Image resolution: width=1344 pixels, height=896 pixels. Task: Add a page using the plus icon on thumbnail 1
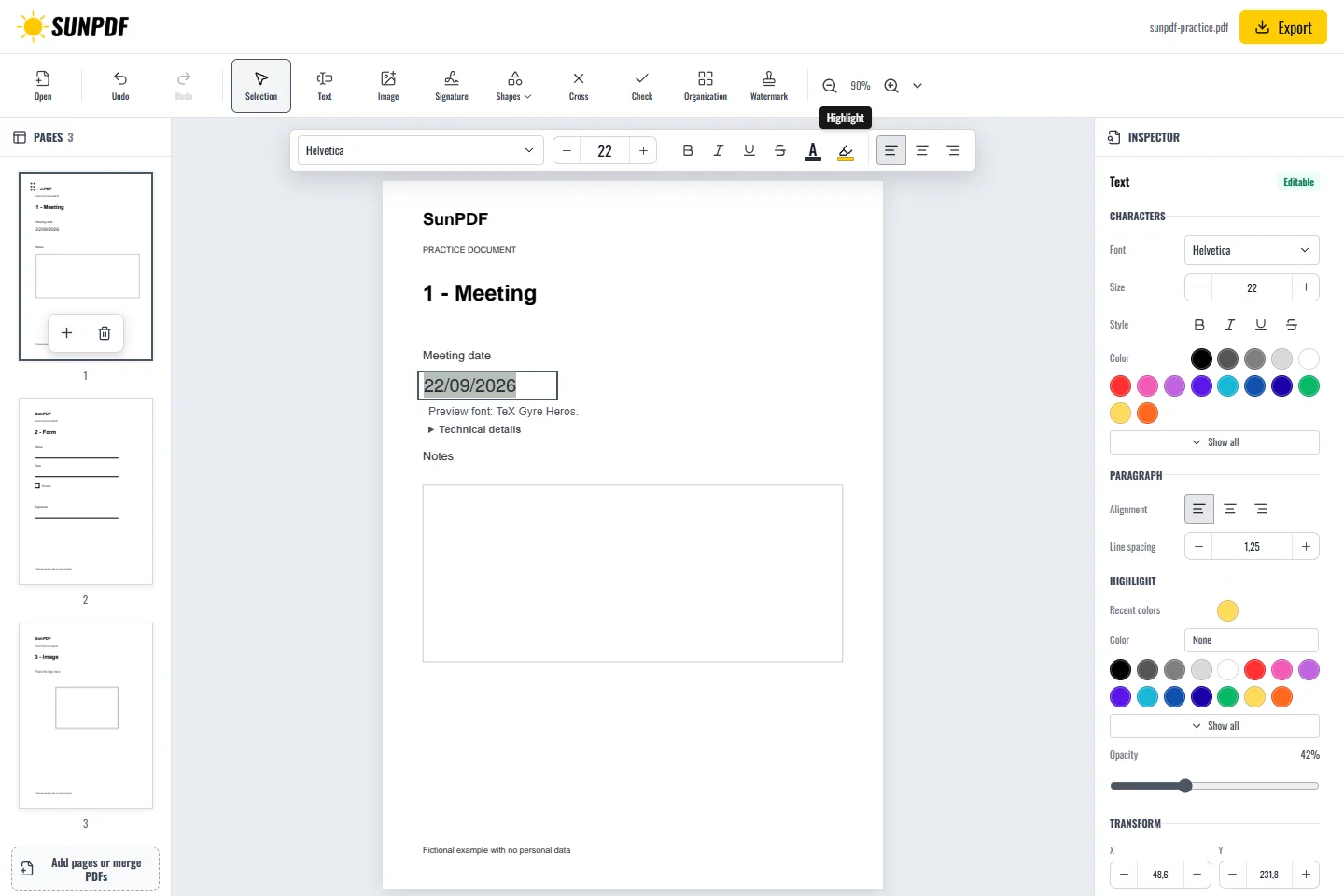(x=66, y=333)
